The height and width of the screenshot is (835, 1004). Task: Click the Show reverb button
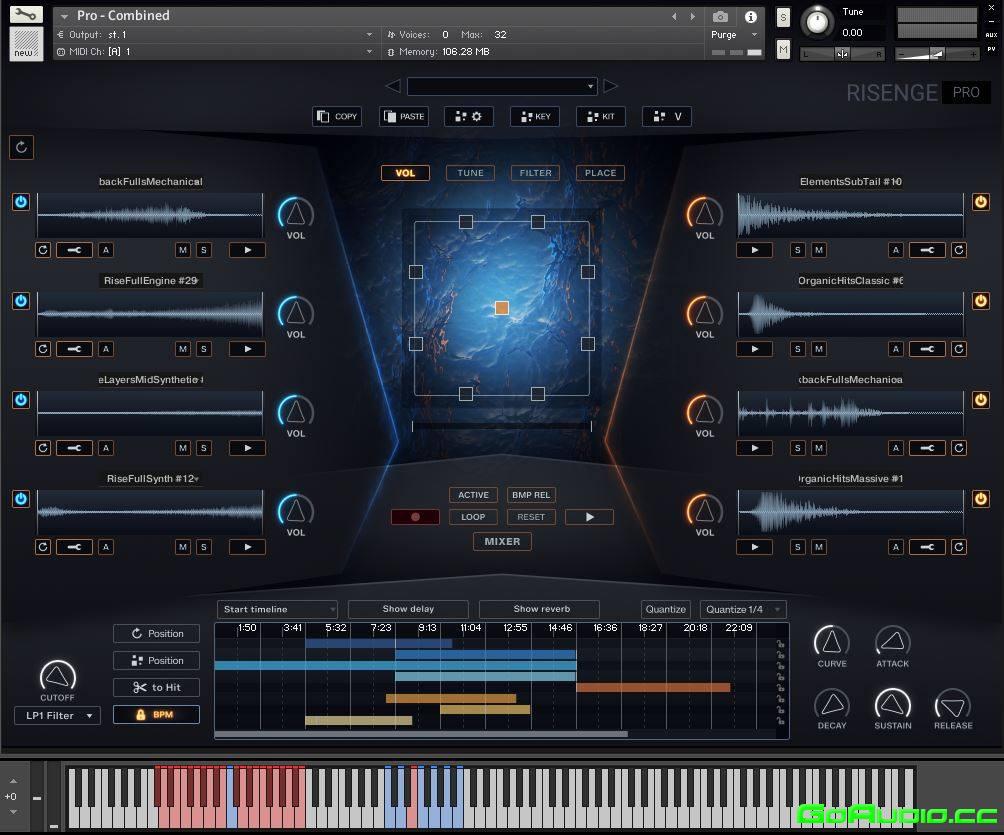[x=540, y=609]
